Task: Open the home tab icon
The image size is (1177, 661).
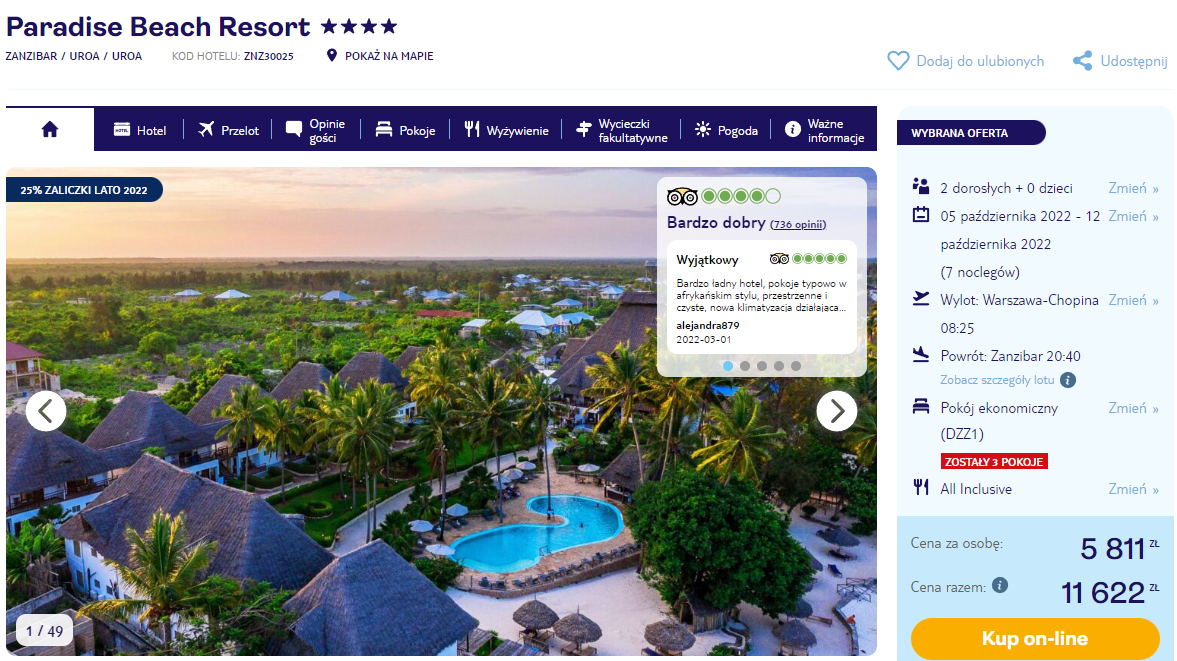Action: coord(50,129)
